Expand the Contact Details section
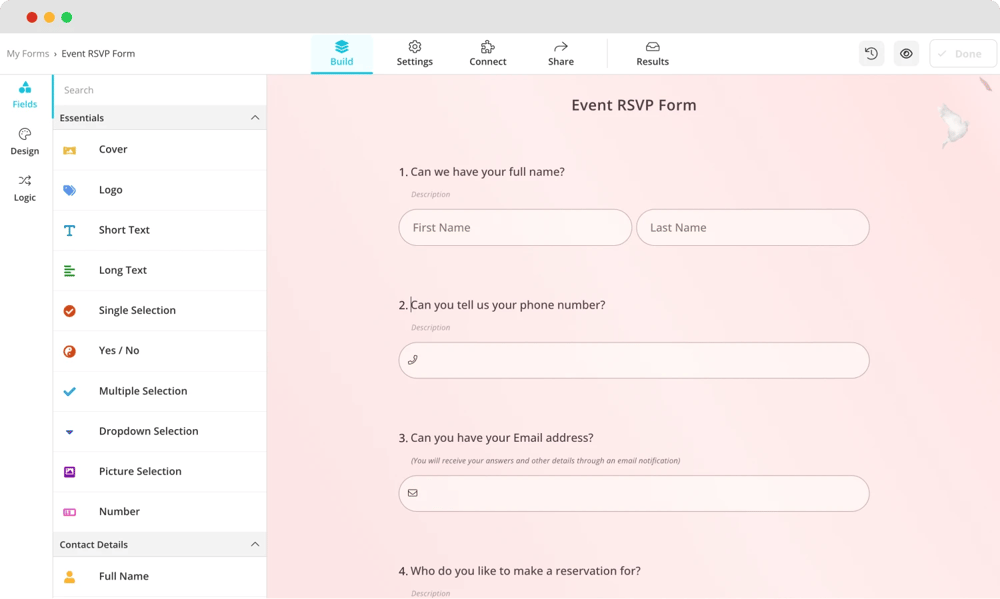This screenshot has width=1000, height=599. 256,544
